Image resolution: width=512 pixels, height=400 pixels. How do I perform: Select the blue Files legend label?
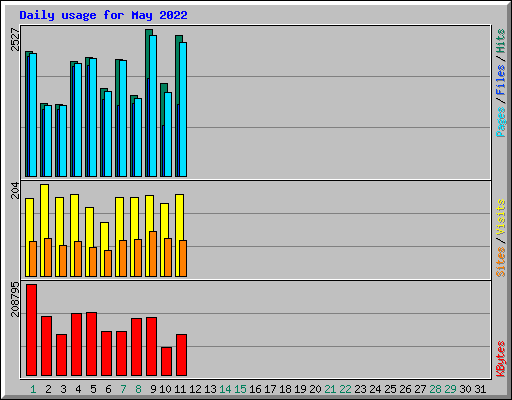tap(501, 79)
